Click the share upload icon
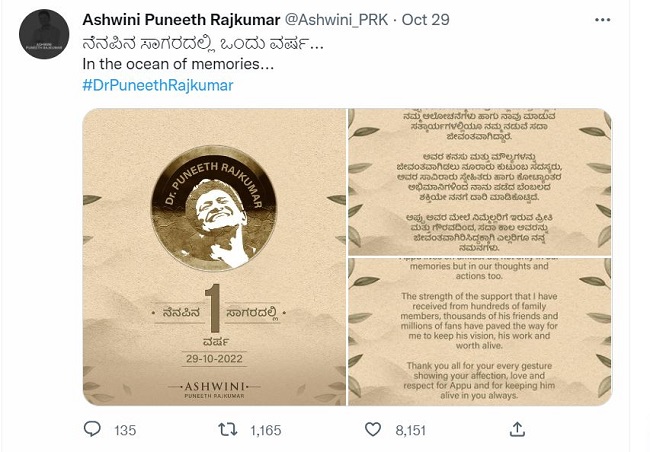Viewport: 650px width, 452px height. coord(517,429)
